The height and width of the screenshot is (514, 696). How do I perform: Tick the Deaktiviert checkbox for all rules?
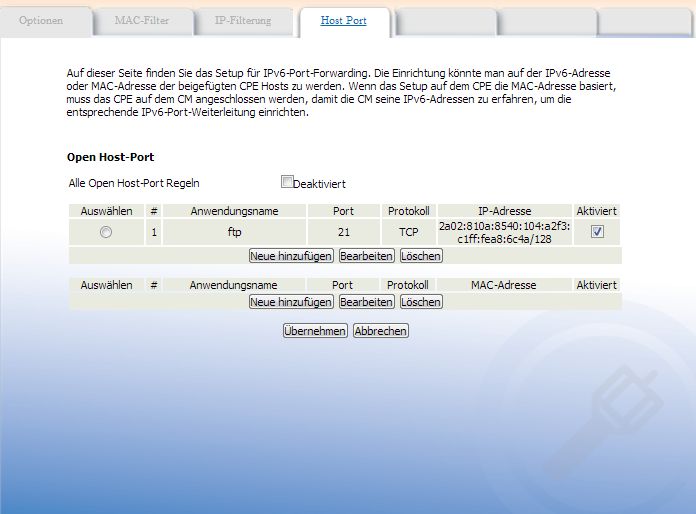[287, 182]
